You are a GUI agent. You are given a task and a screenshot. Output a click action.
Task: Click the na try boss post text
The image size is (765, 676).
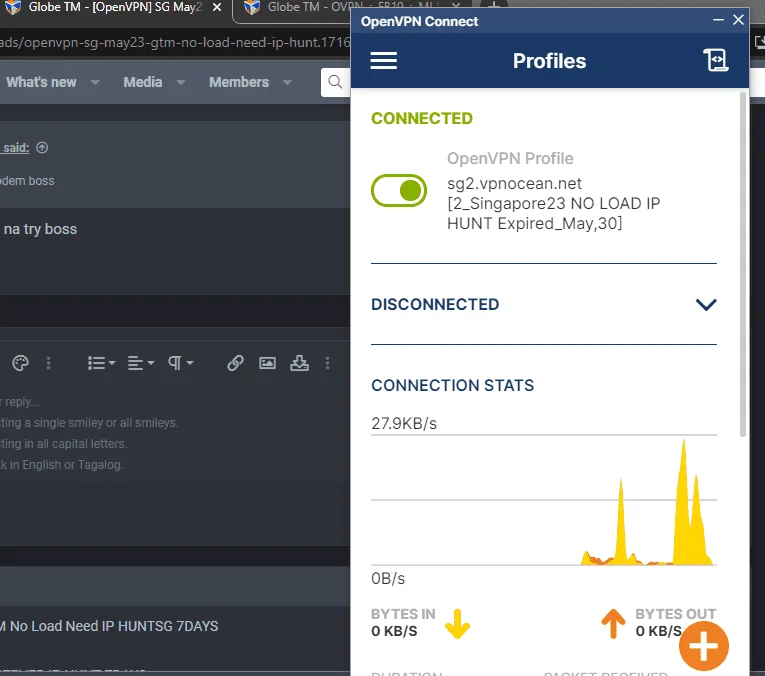pos(40,229)
